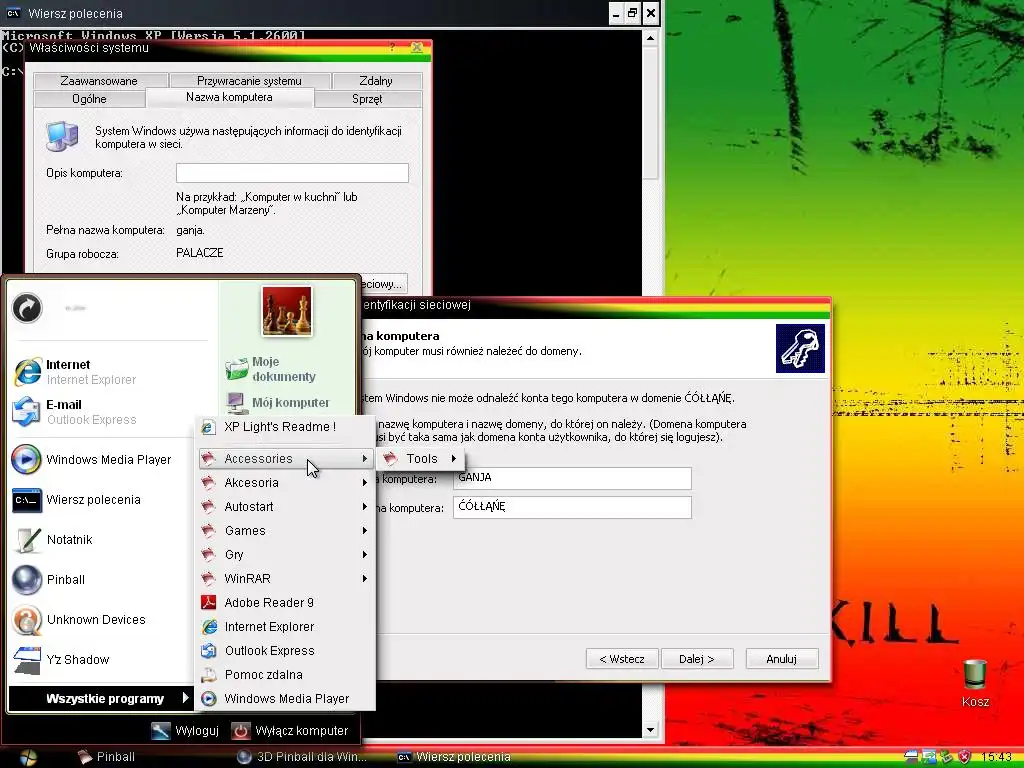
Task: Switch to Wiersz polecenia taskbar button
Action: click(x=455, y=757)
